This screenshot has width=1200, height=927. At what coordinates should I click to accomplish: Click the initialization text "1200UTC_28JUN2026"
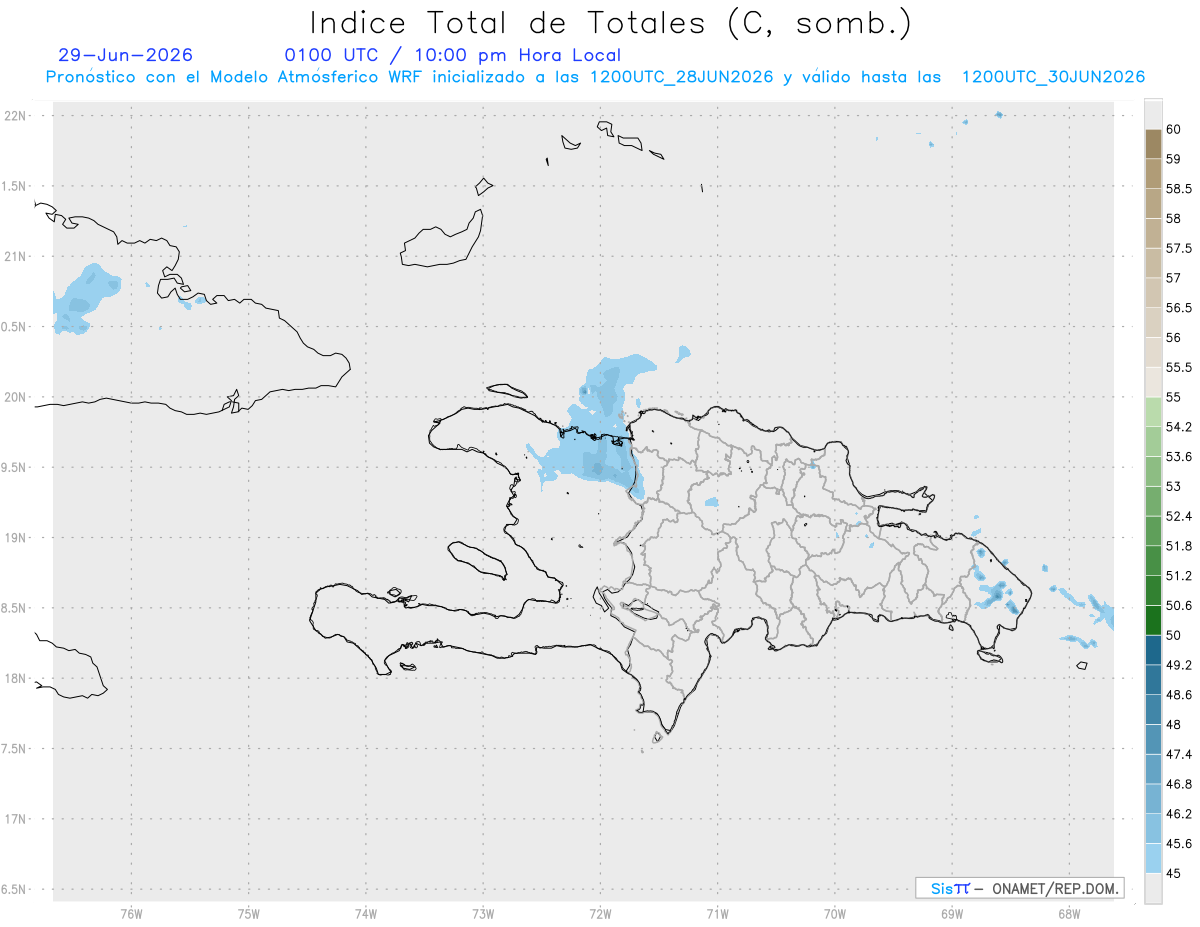click(681, 77)
